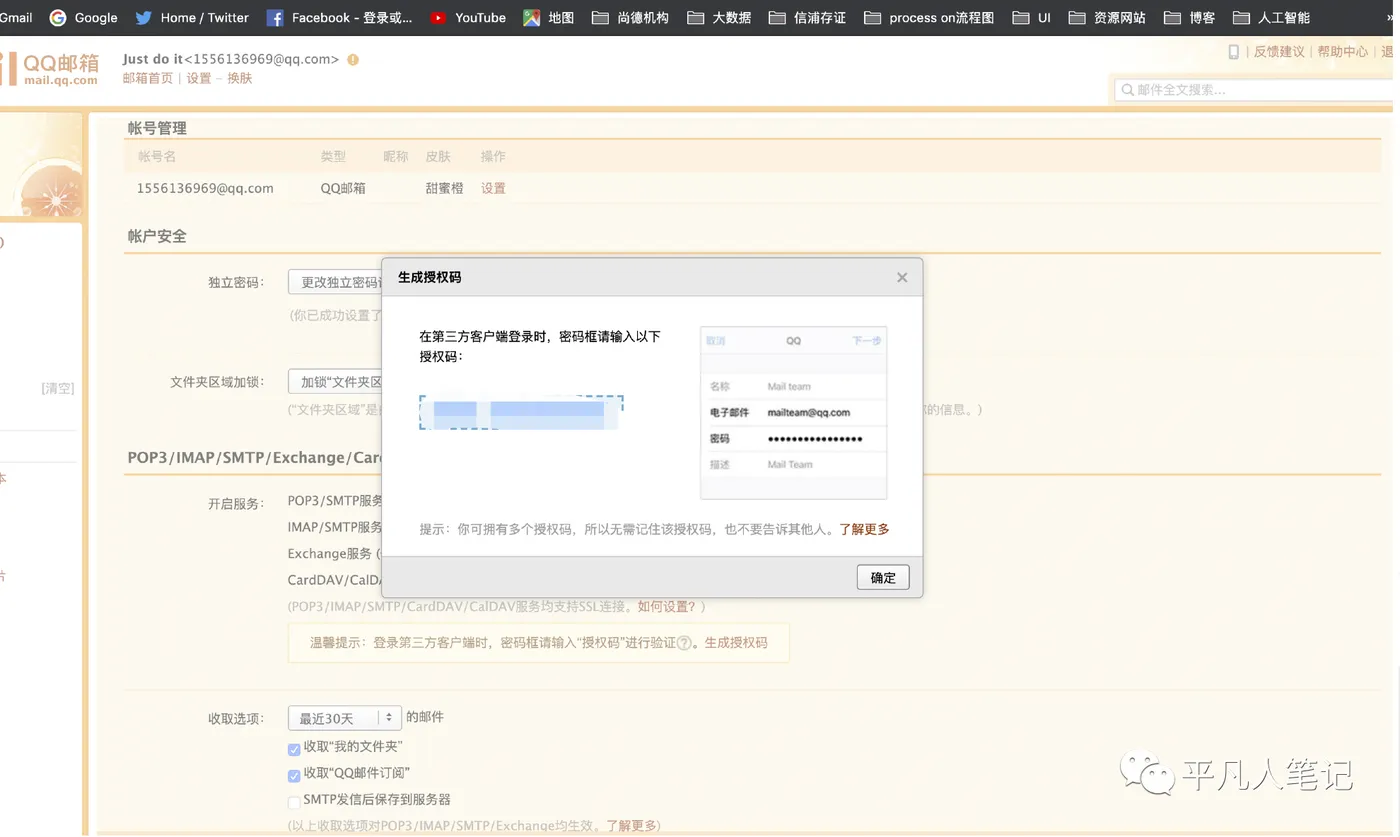Open the Home / Twitter bookmark

pyautogui.click(x=192, y=17)
